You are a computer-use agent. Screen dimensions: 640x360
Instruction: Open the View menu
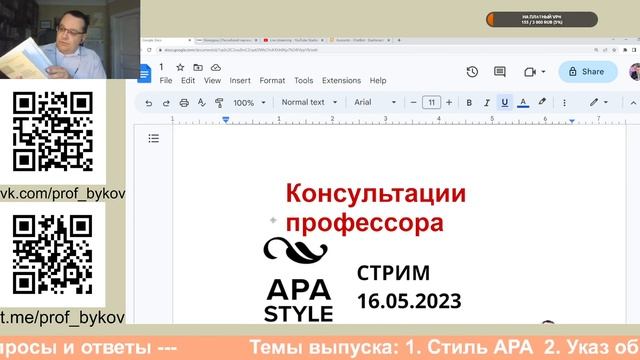click(x=212, y=80)
